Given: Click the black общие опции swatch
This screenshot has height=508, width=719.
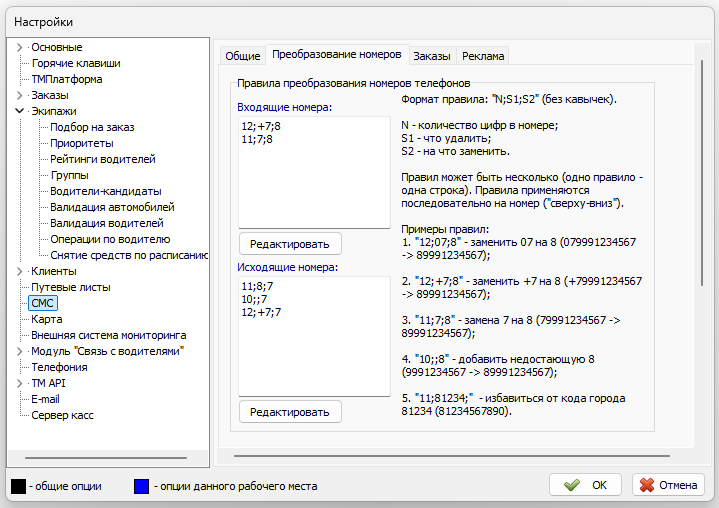Looking at the screenshot, I should 18,486.
